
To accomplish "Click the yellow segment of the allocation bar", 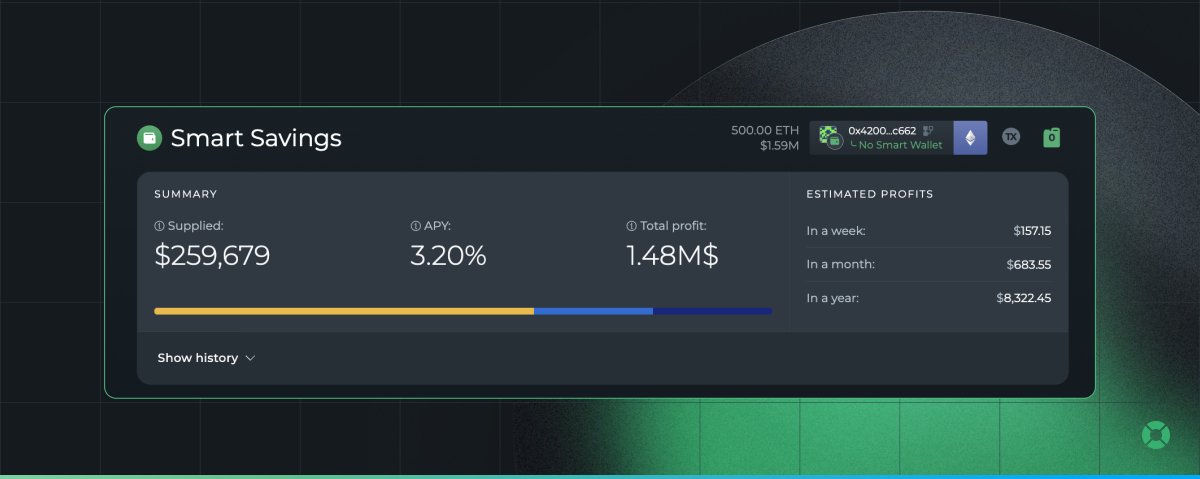I will coord(344,311).
